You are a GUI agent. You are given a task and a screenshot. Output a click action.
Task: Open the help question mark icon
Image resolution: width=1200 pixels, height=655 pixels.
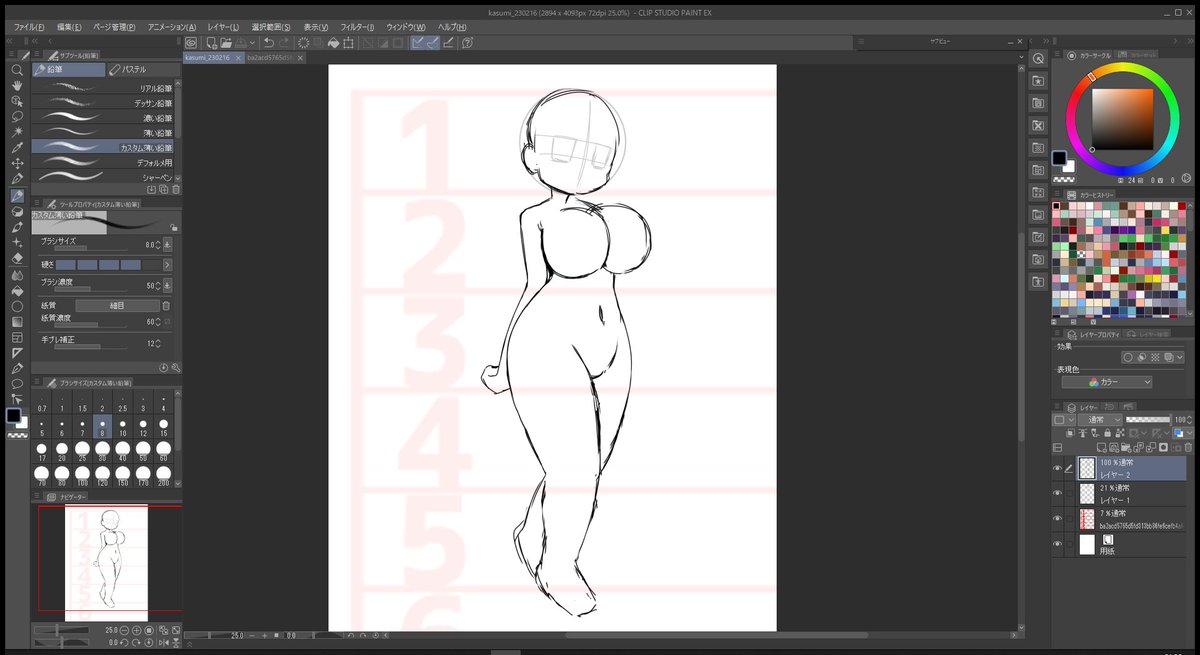[x=467, y=43]
